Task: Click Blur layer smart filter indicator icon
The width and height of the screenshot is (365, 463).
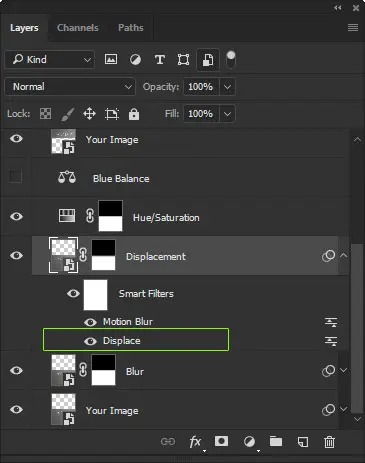Action: click(x=329, y=371)
